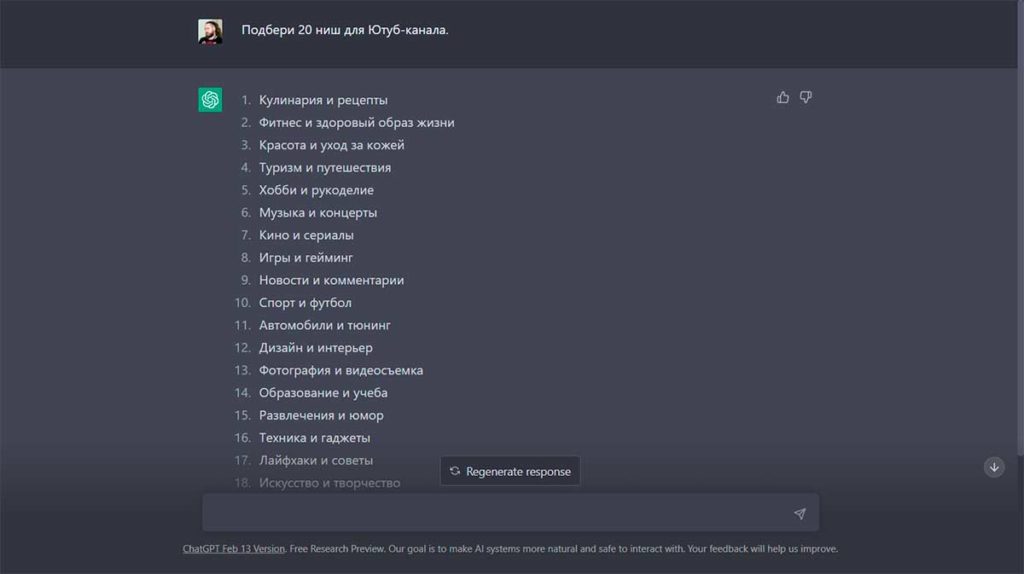Click the scroll-to-bottom arrow button

click(x=994, y=467)
